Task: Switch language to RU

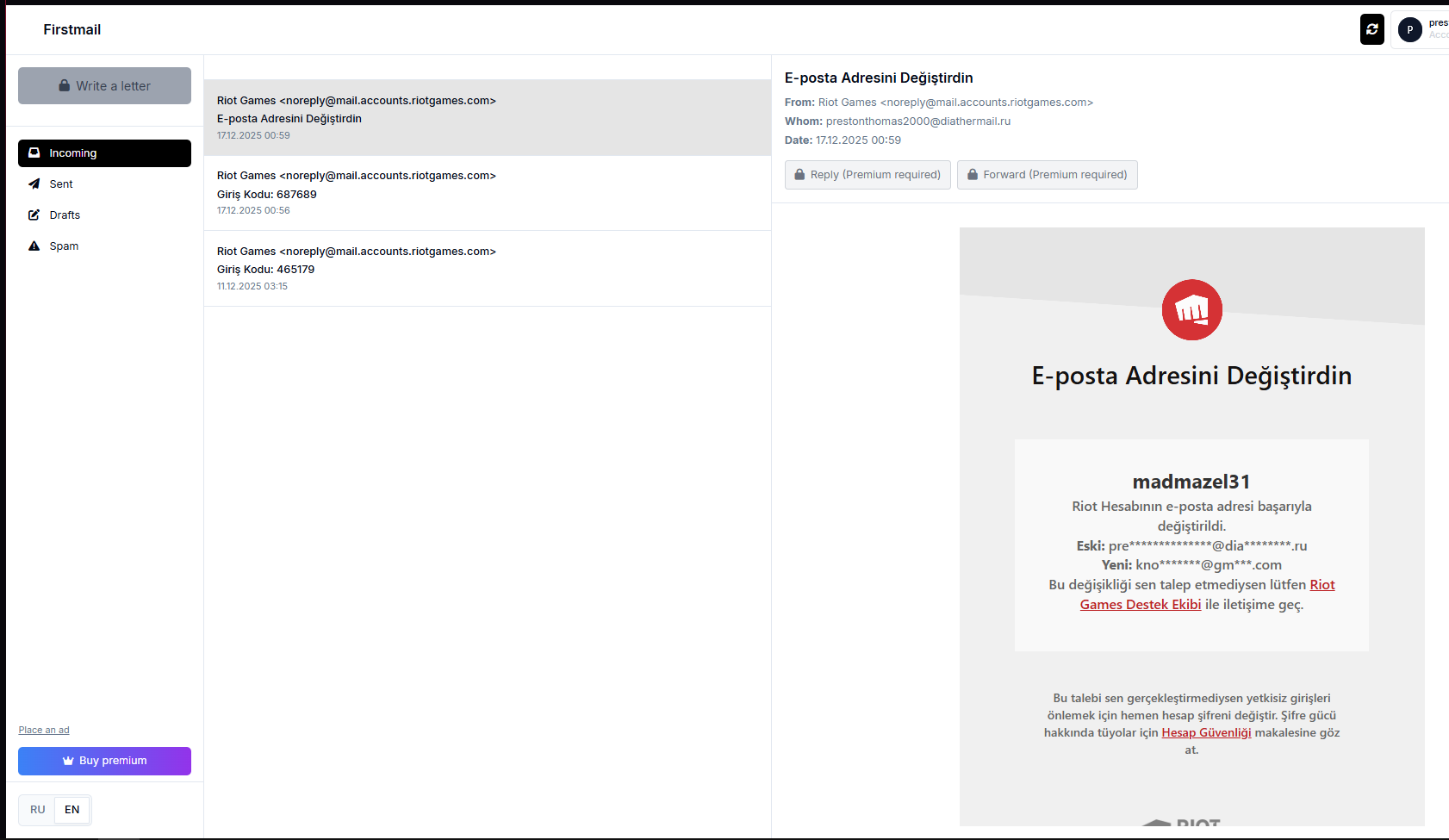Action: (37, 810)
